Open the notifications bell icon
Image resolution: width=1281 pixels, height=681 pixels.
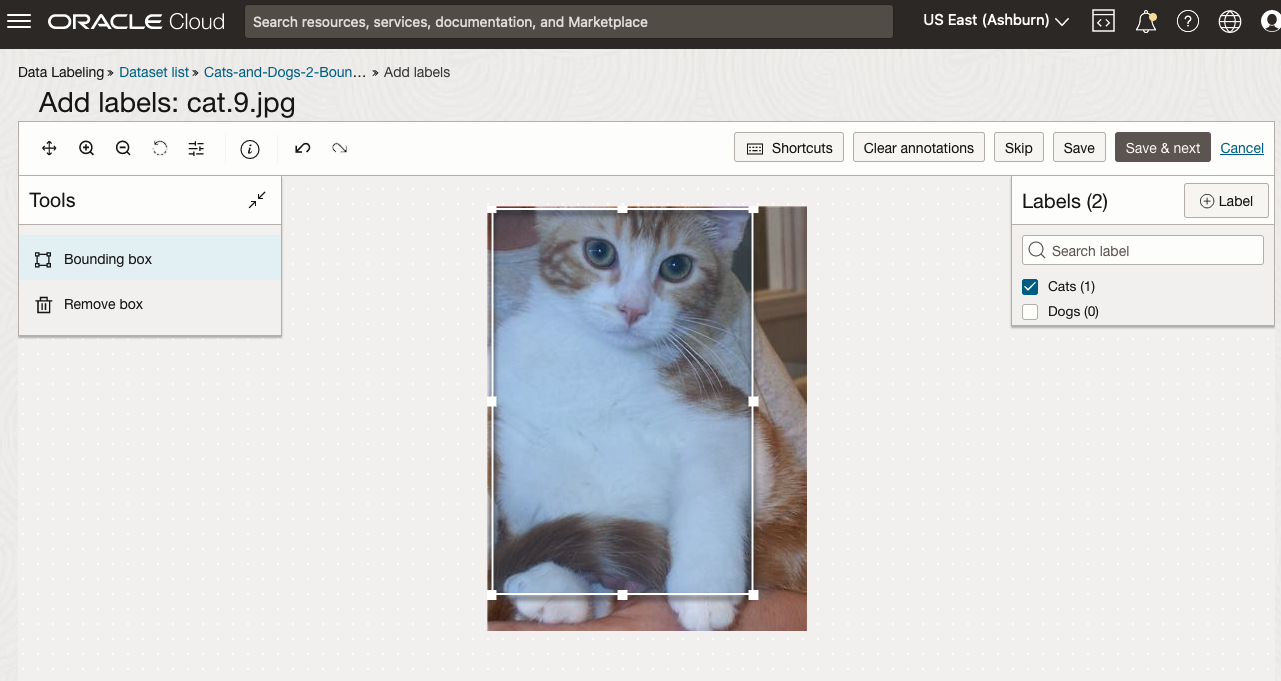[1146, 21]
